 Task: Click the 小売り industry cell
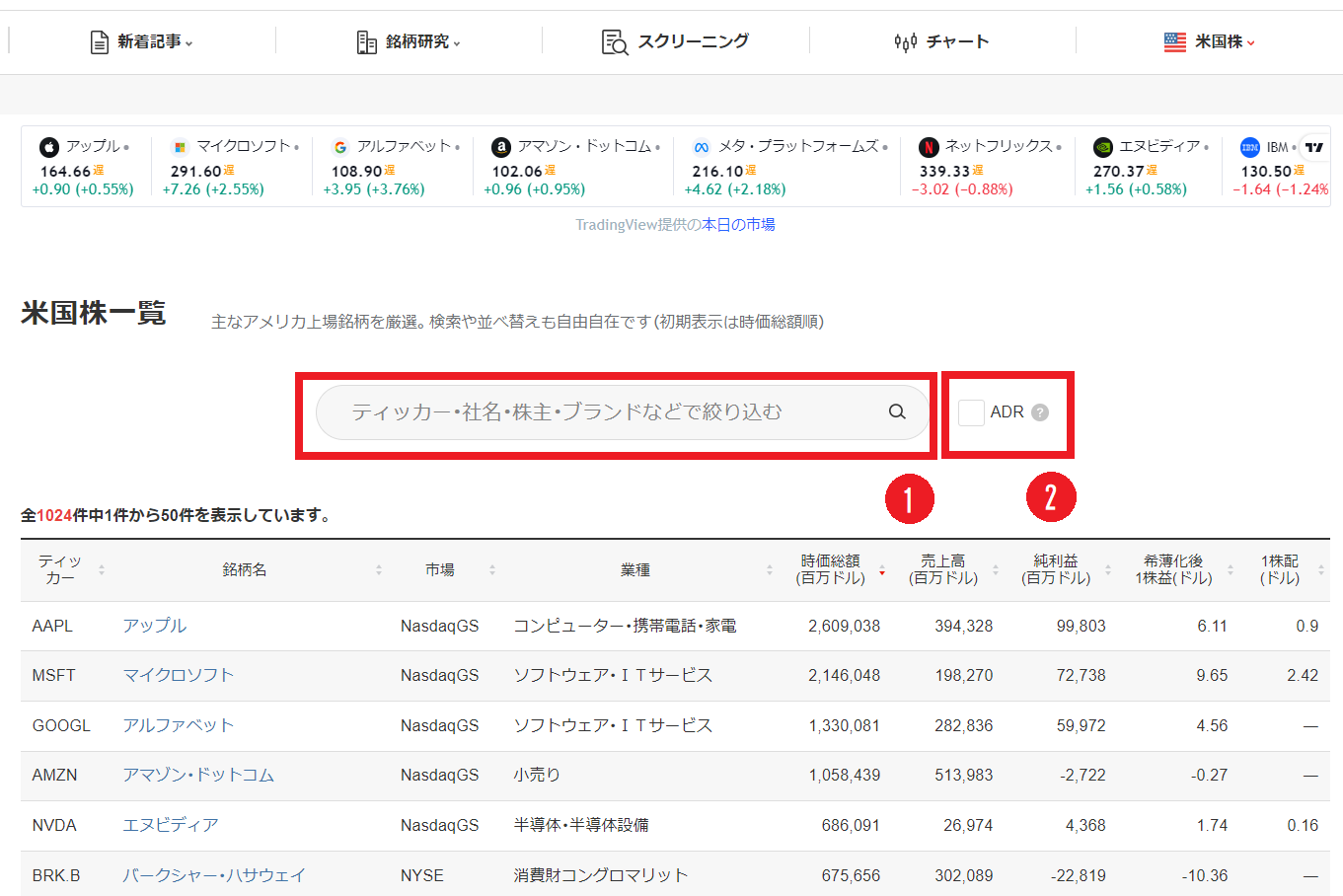[x=537, y=775]
